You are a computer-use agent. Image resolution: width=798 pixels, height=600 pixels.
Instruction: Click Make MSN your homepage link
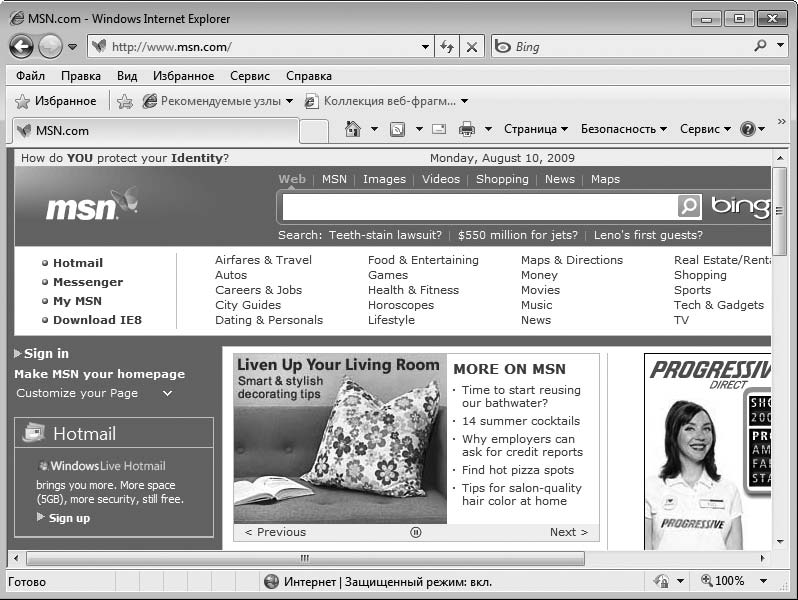[x=99, y=374]
